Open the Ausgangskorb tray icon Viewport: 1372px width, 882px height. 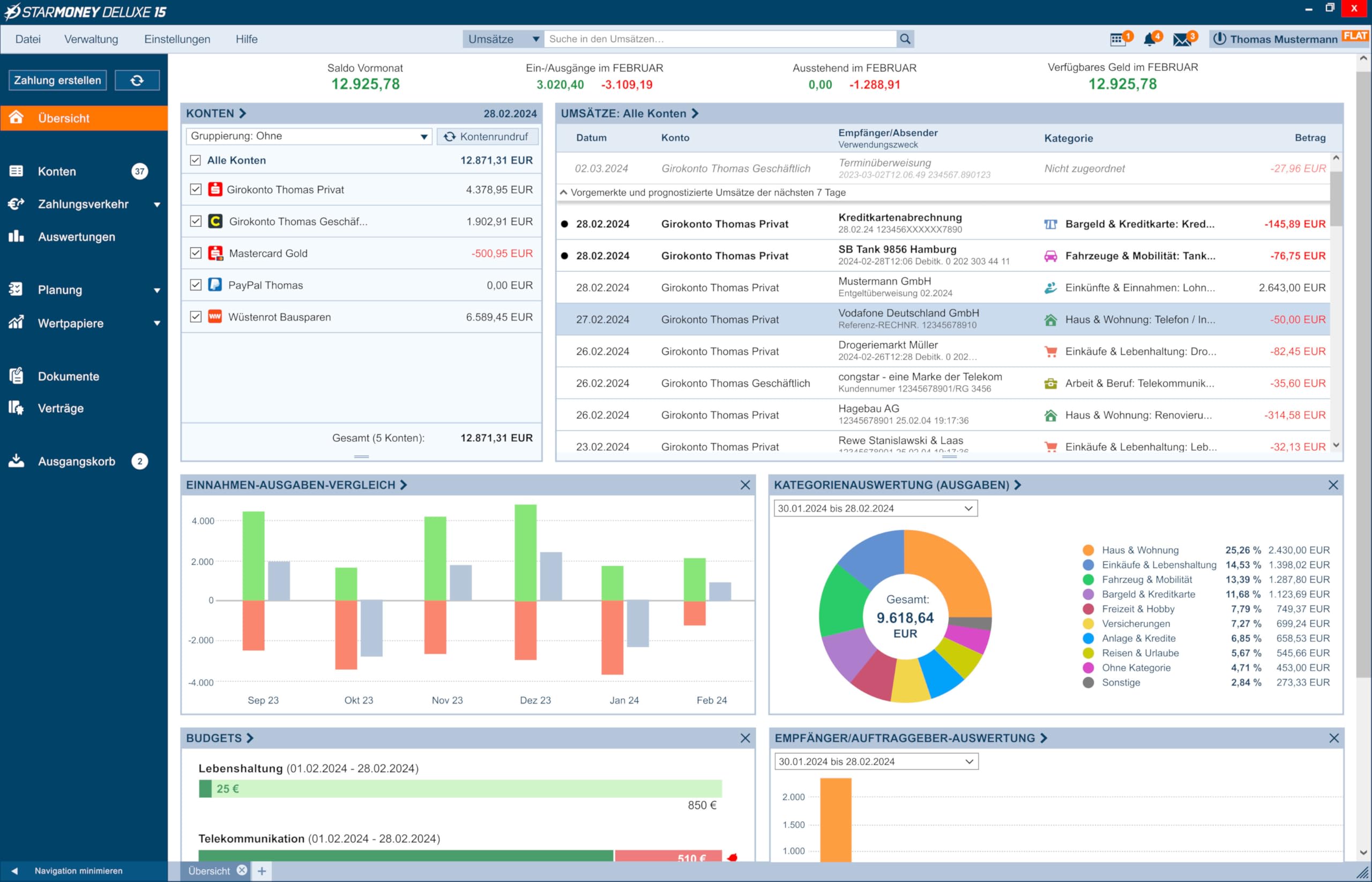[16, 461]
